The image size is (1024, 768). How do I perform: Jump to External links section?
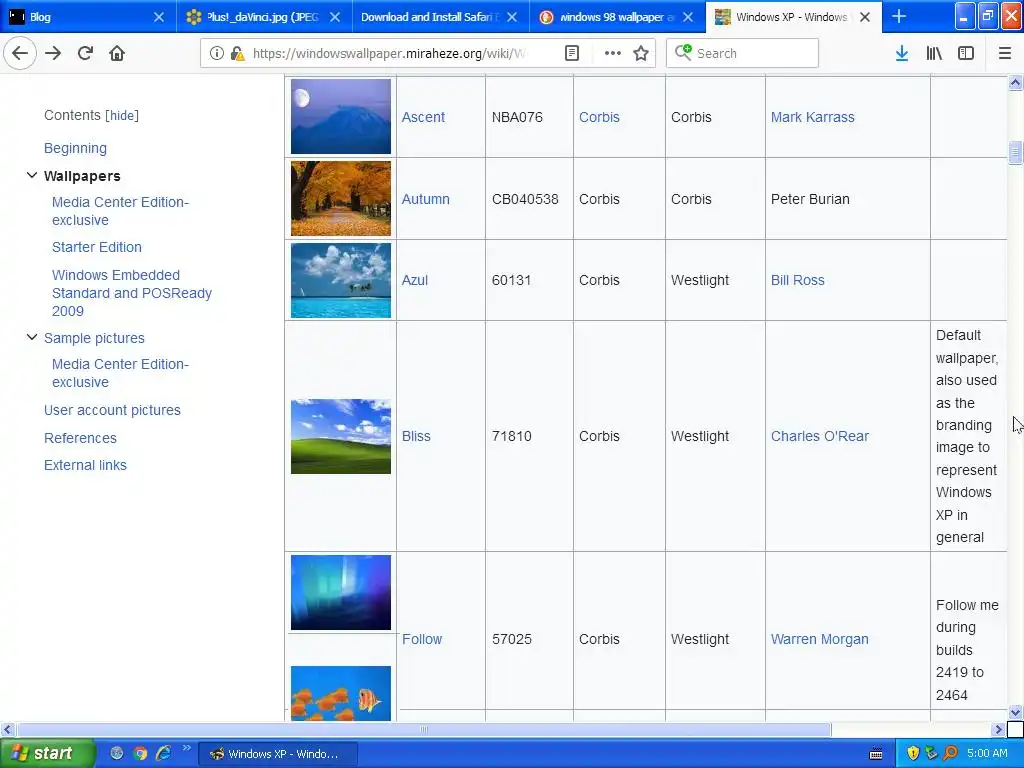point(86,465)
